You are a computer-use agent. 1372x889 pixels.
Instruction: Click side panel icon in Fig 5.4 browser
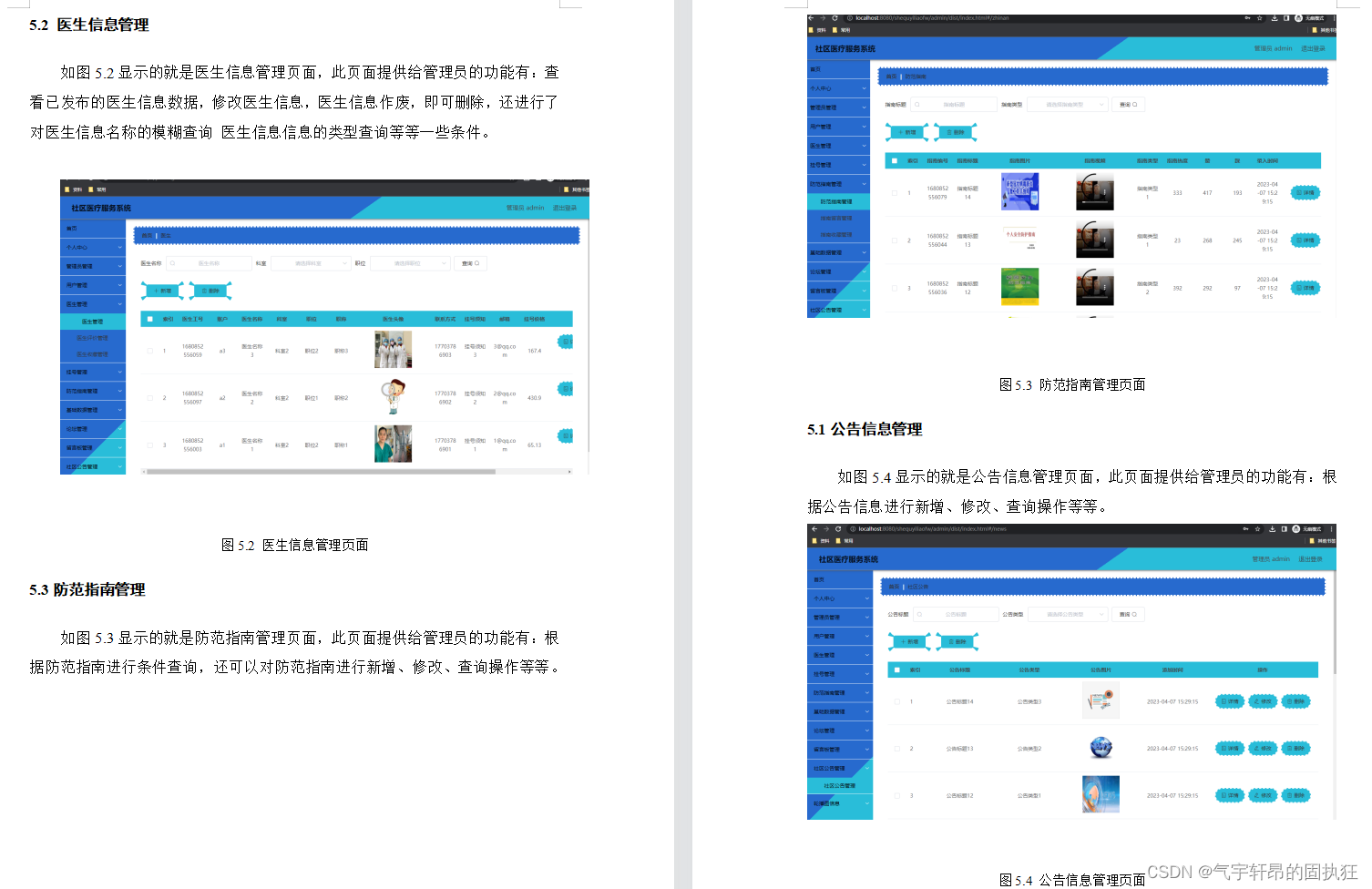(x=1284, y=528)
